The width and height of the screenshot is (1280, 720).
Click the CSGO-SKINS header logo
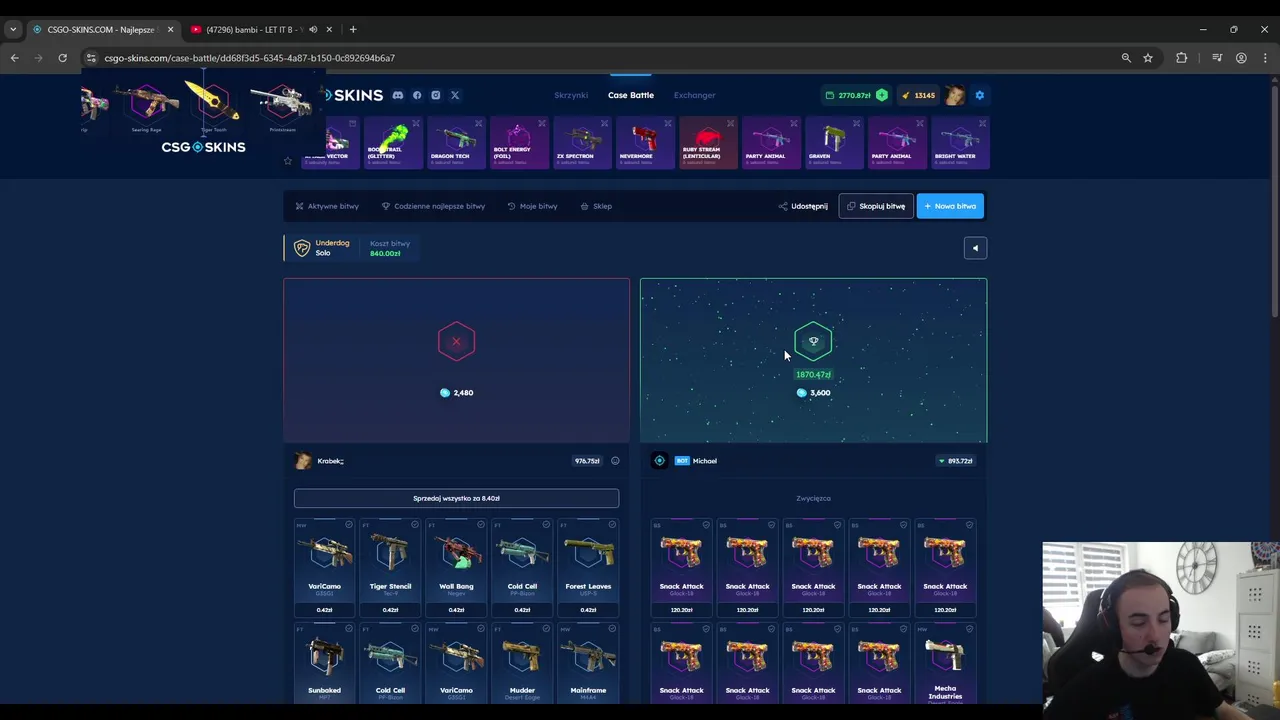(352, 95)
